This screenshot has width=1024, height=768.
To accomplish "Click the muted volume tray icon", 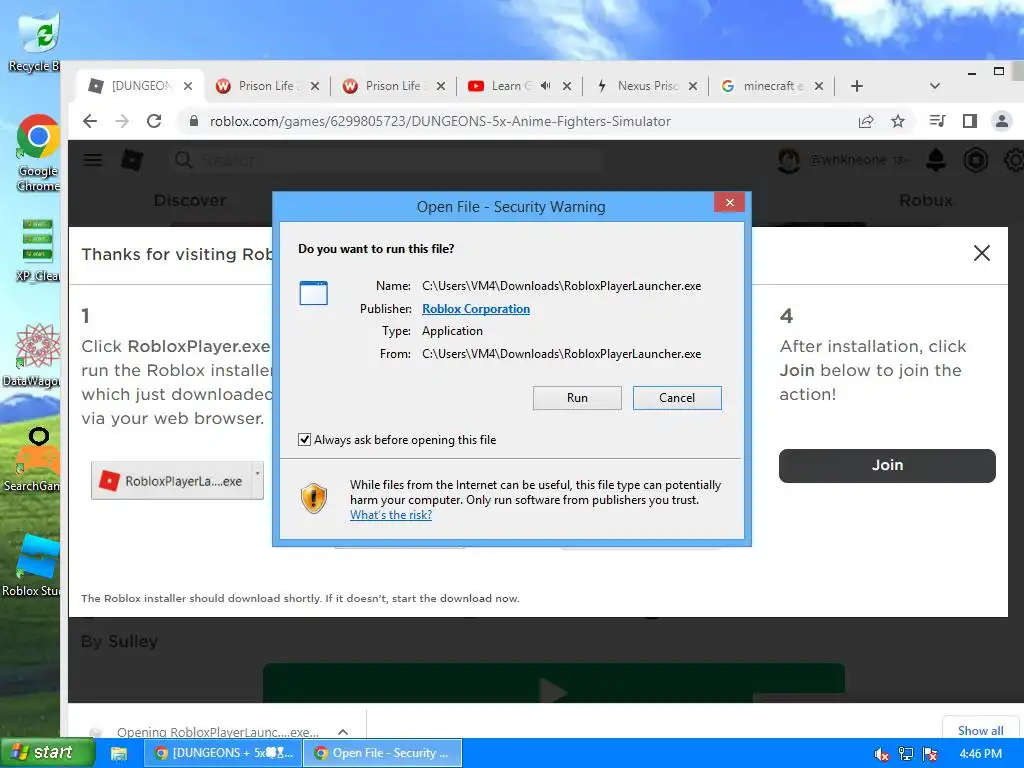I will (x=881, y=754).
